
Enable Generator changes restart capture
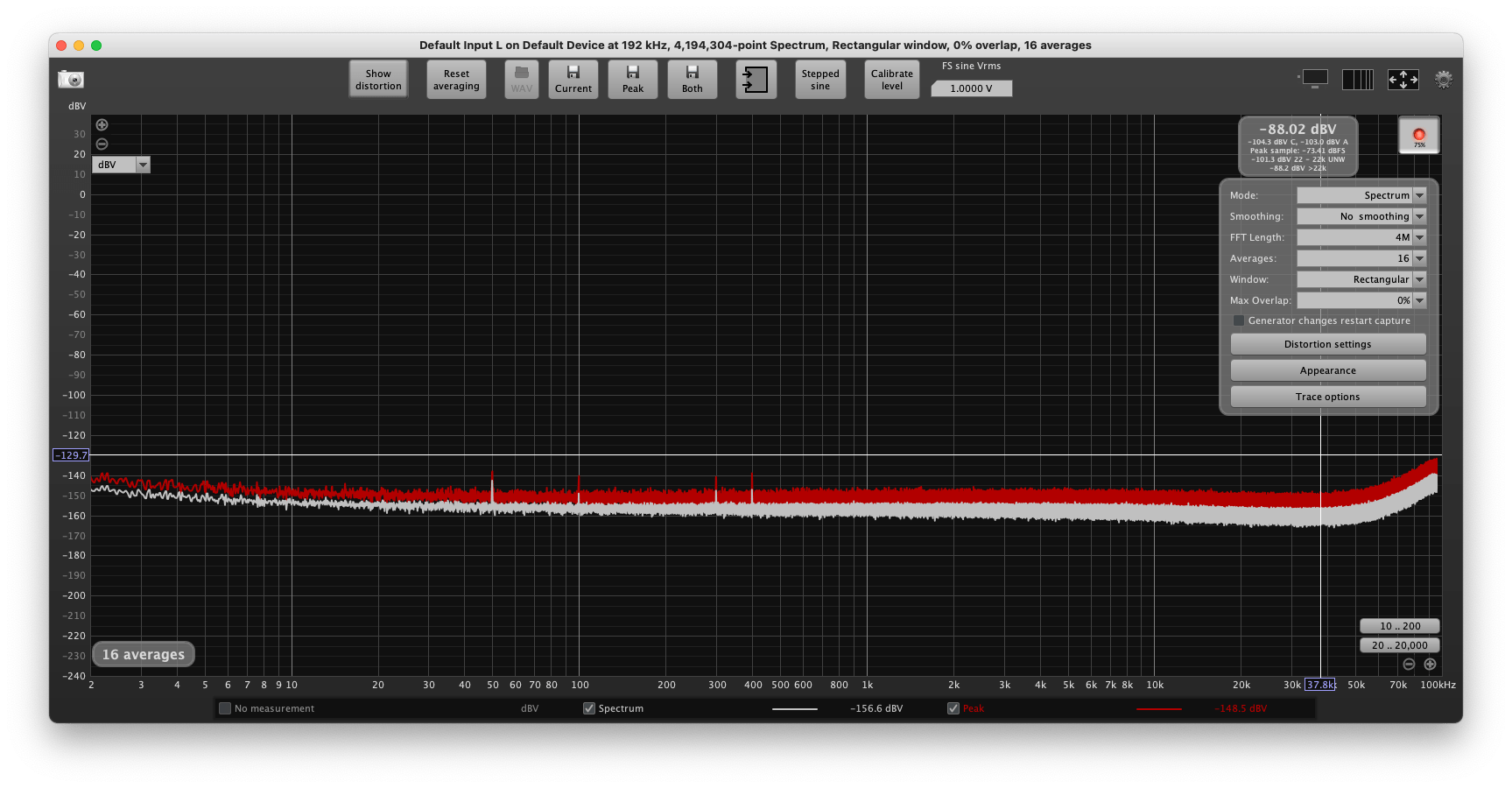1239,320
